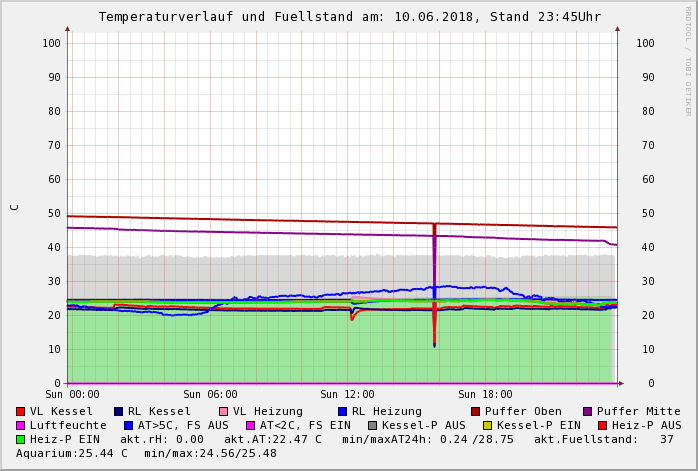Click the AT<2C, FS EIN legend swatch
Viewport: 698px width, 471px height.
[250, 426]
